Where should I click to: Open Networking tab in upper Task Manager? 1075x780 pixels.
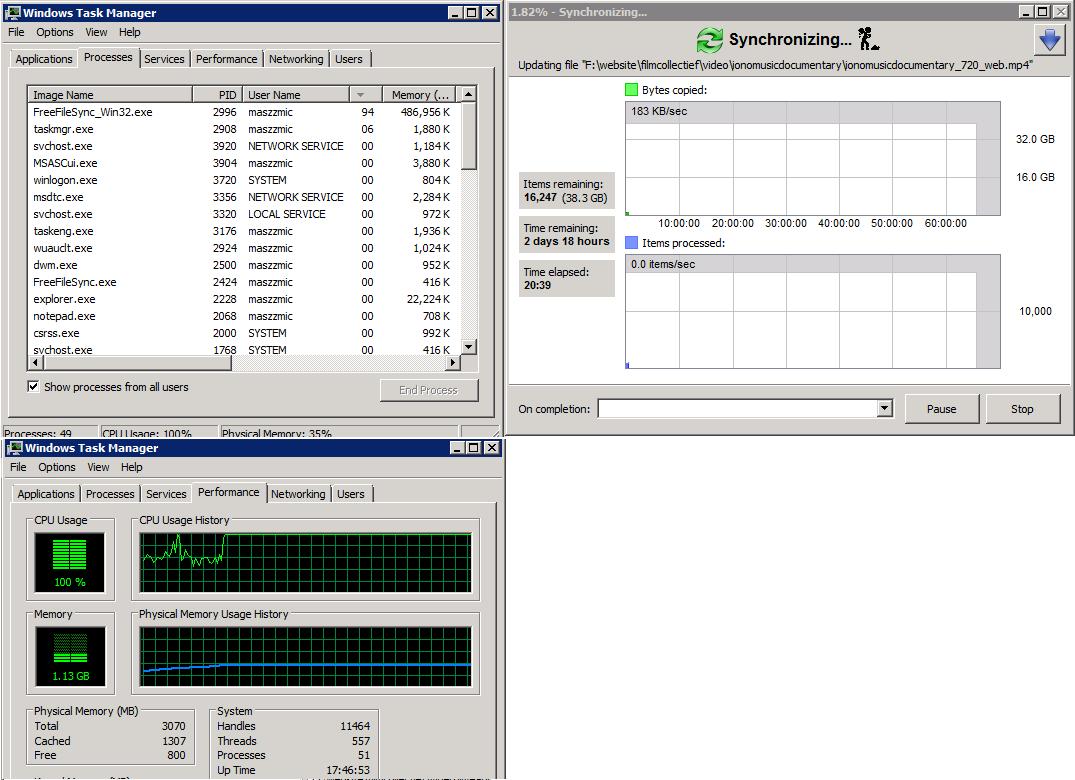[x=296, y=59]
